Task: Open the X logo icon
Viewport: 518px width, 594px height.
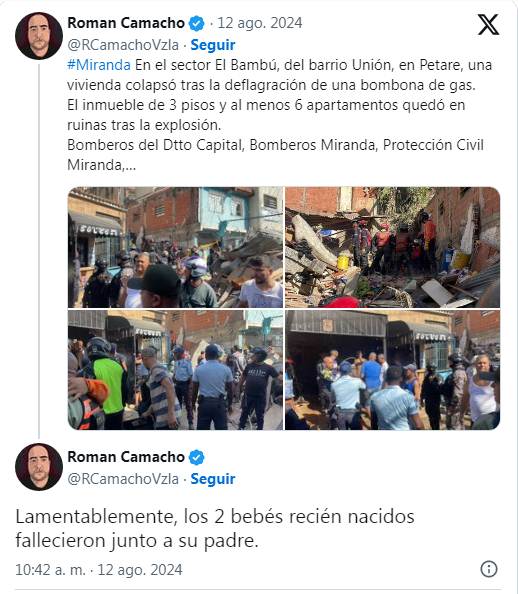Action: (488, 25)
